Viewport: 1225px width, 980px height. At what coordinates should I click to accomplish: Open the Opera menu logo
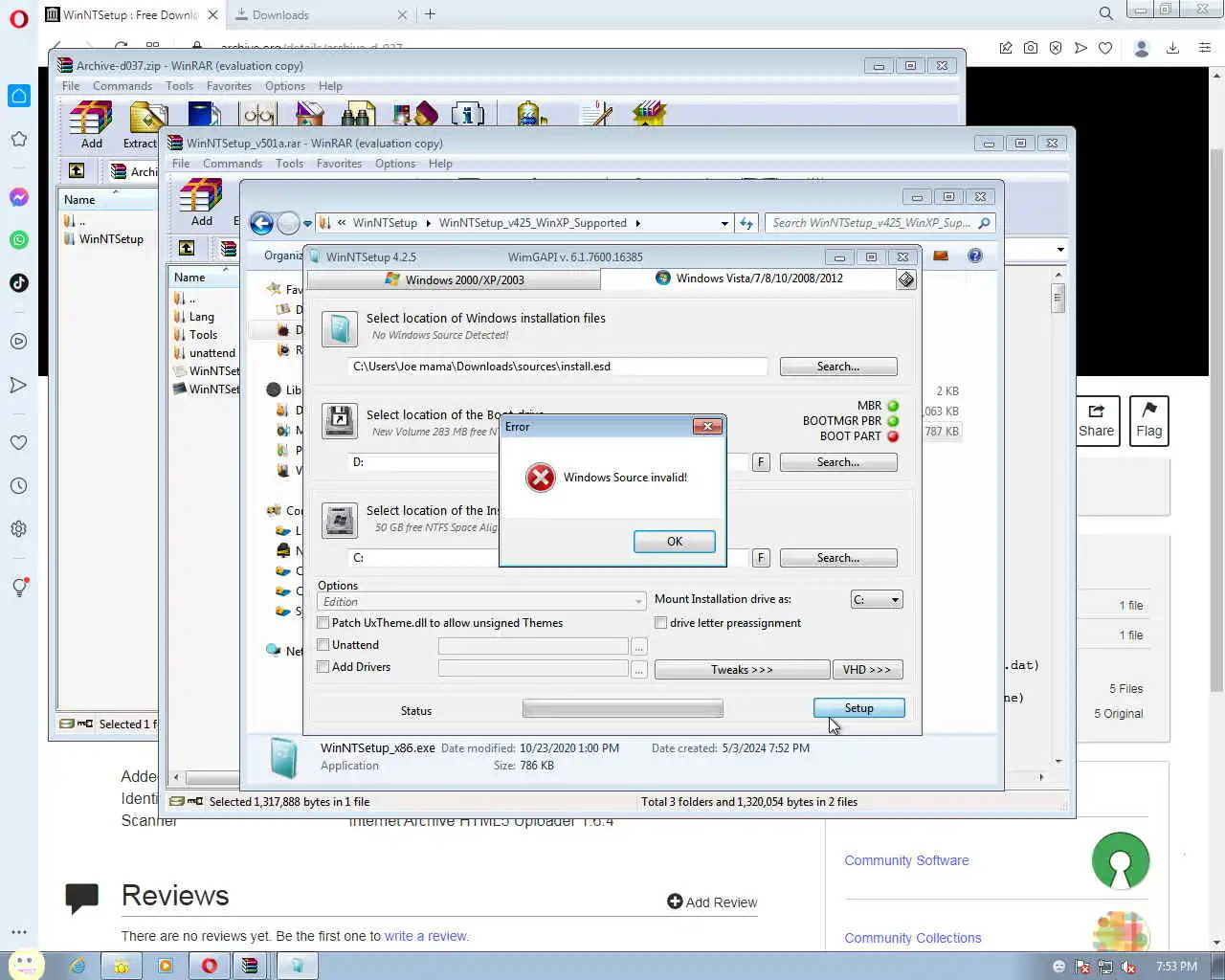[19, 18]
